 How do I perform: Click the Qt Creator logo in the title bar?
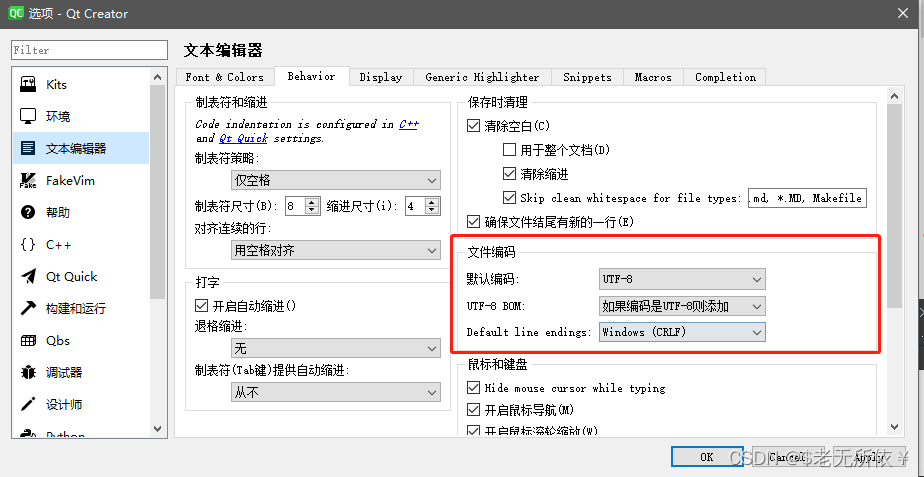tap(16, 13)
